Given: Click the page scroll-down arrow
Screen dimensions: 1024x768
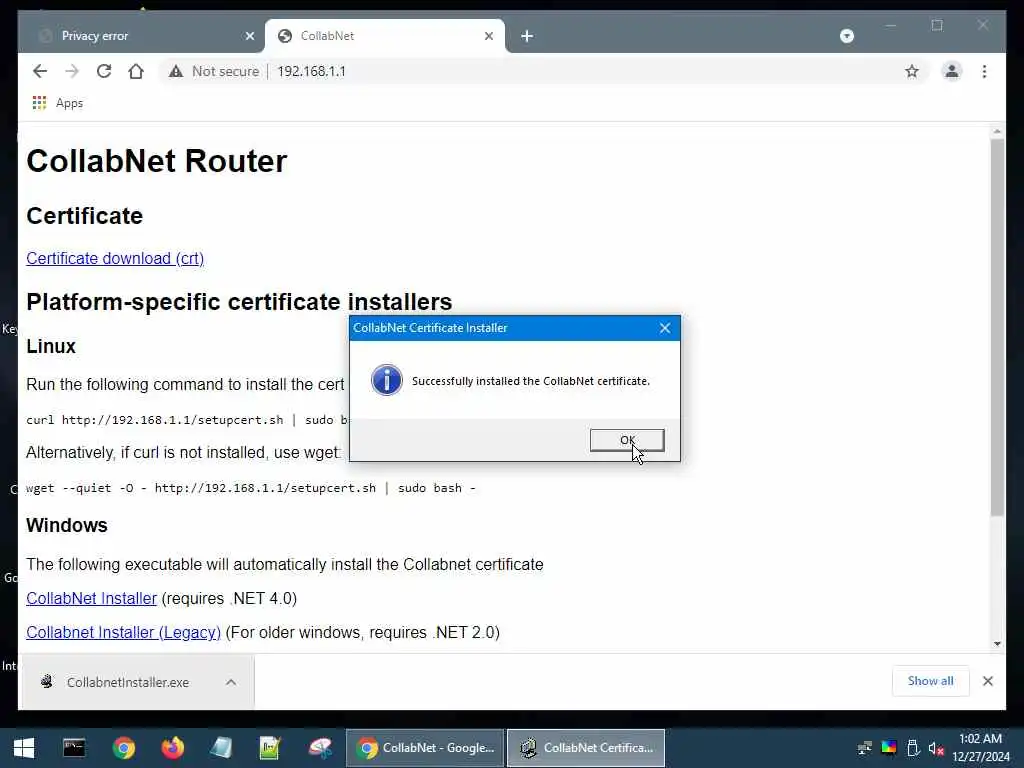Looking at the screenshot, I should [997, 644].
